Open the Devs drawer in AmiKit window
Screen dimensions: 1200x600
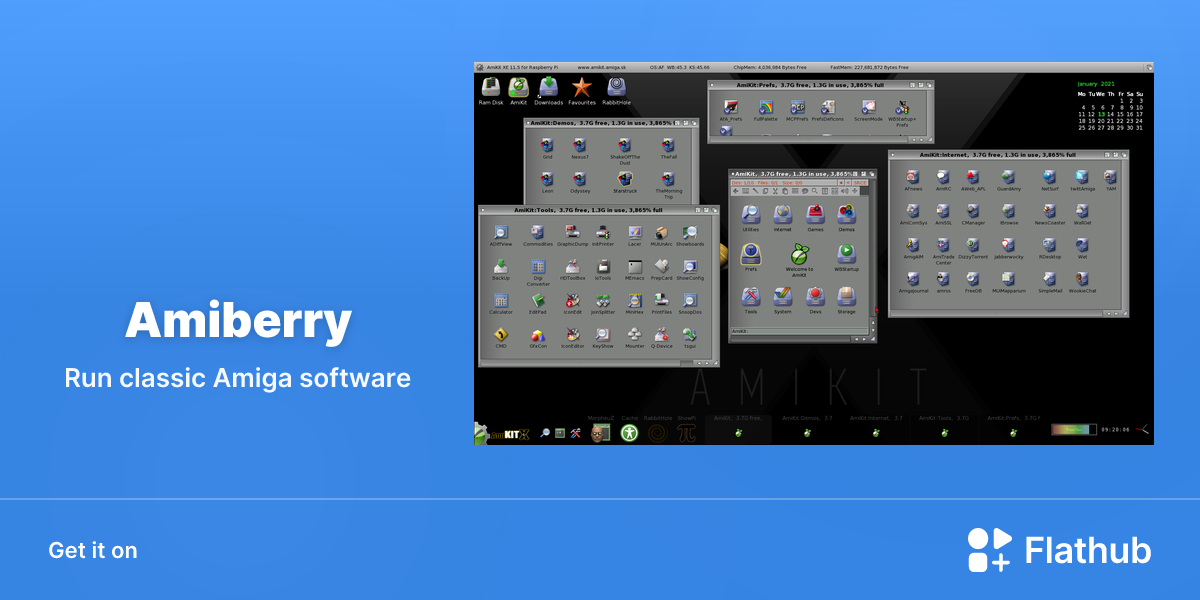coord(815,299)
